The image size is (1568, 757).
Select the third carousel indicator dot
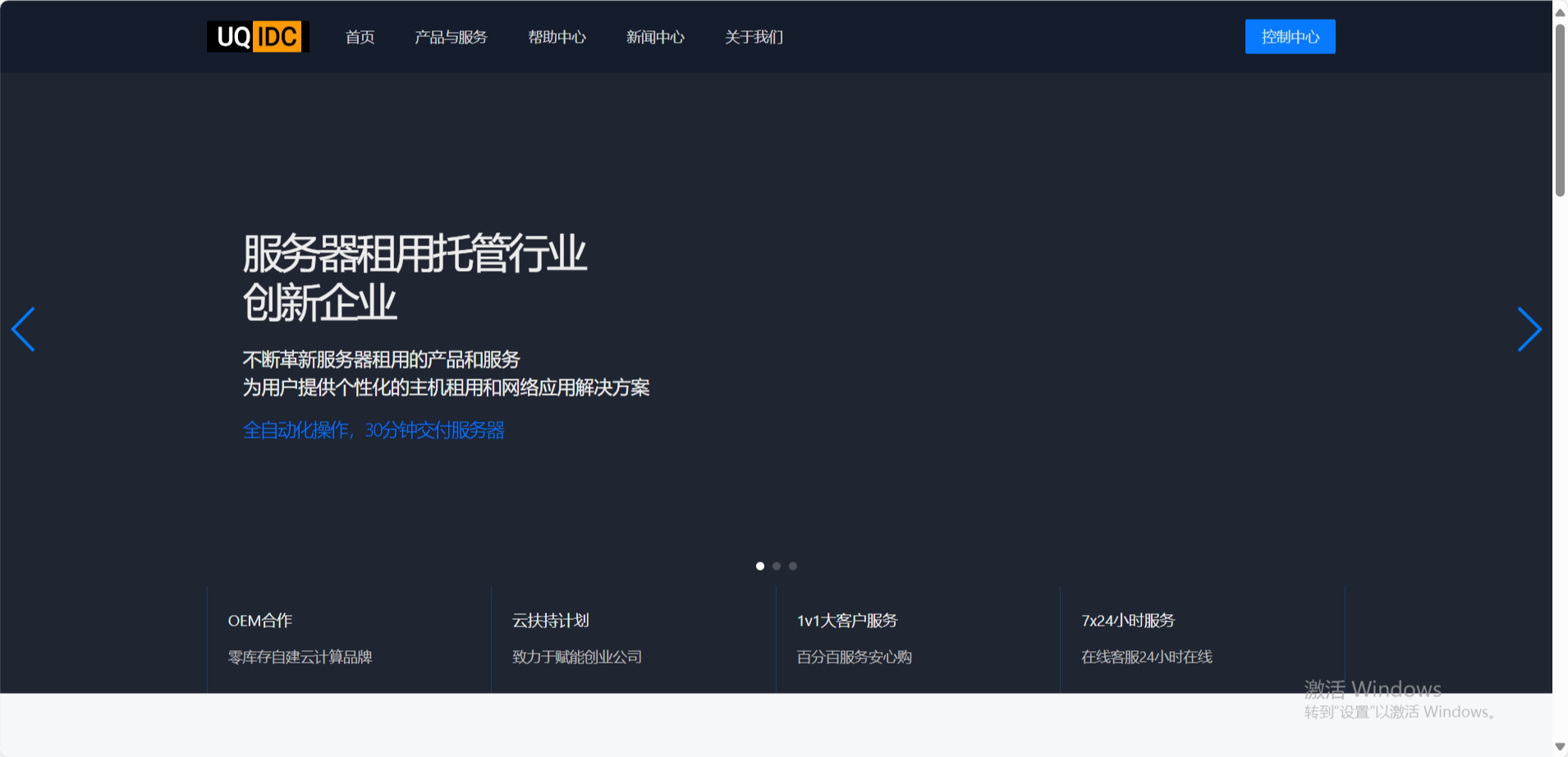tap(793, 566)
